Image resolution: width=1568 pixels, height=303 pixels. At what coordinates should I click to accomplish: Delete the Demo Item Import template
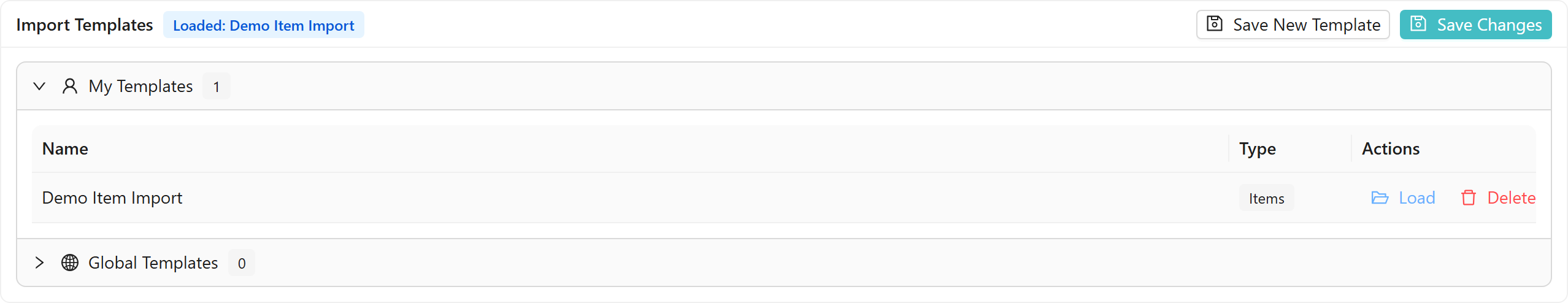[1498, 198]
